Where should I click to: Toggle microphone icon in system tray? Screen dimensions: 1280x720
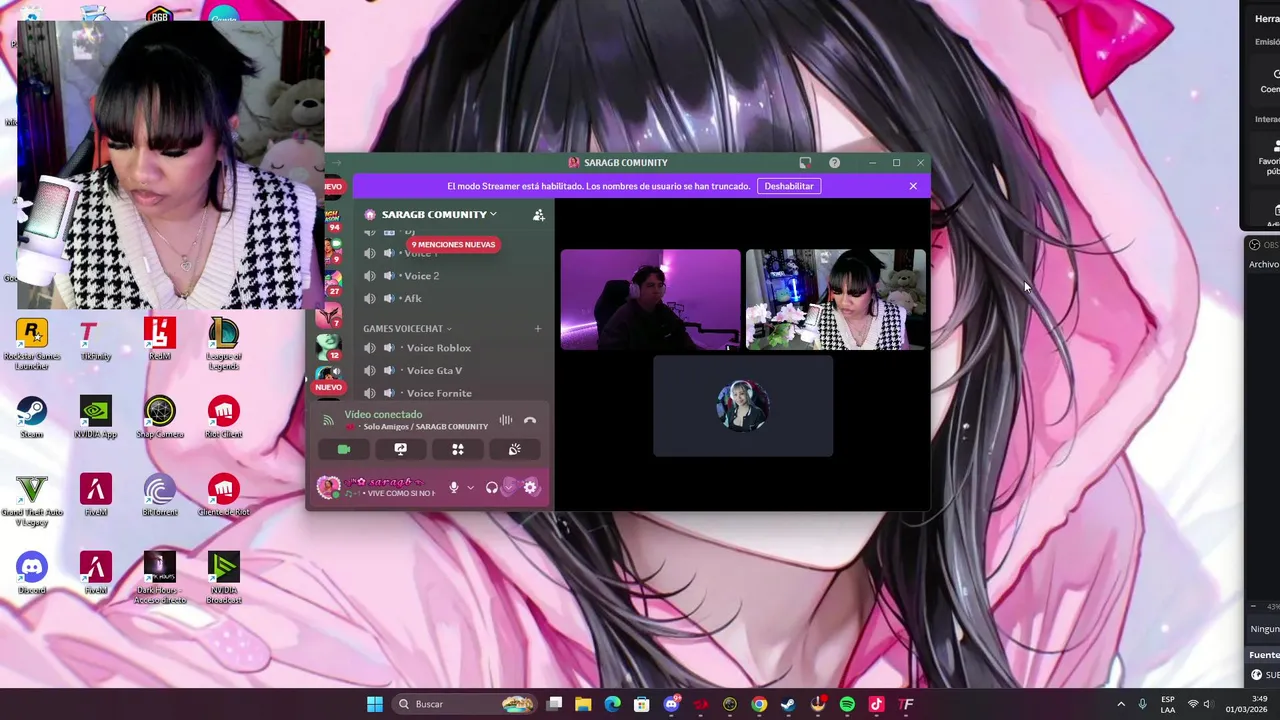[1142, 704]
